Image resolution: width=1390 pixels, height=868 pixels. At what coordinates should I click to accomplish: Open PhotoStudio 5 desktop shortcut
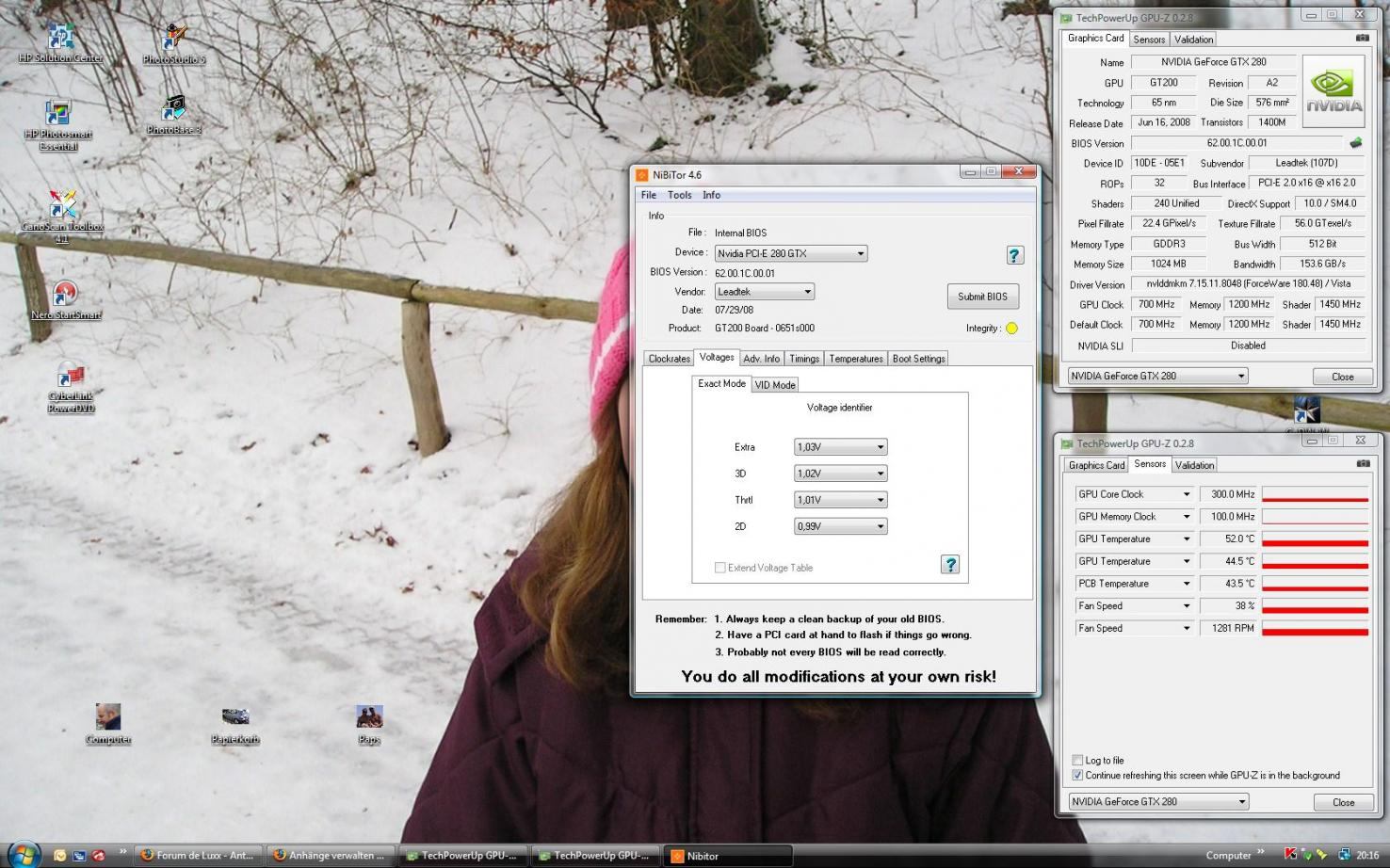point(174,43)
